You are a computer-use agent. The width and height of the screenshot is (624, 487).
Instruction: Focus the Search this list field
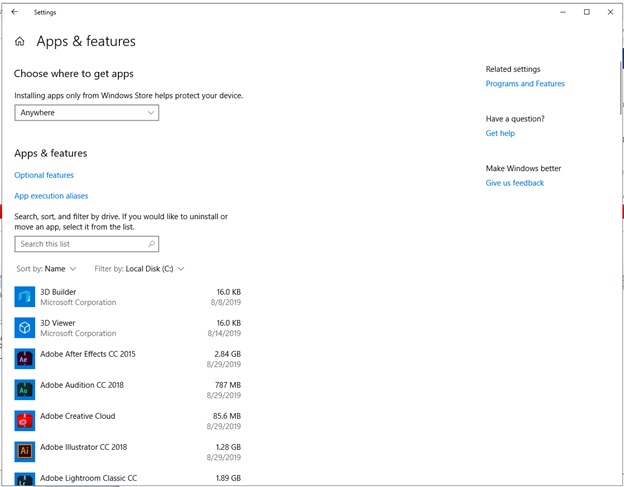coord(87,244)
